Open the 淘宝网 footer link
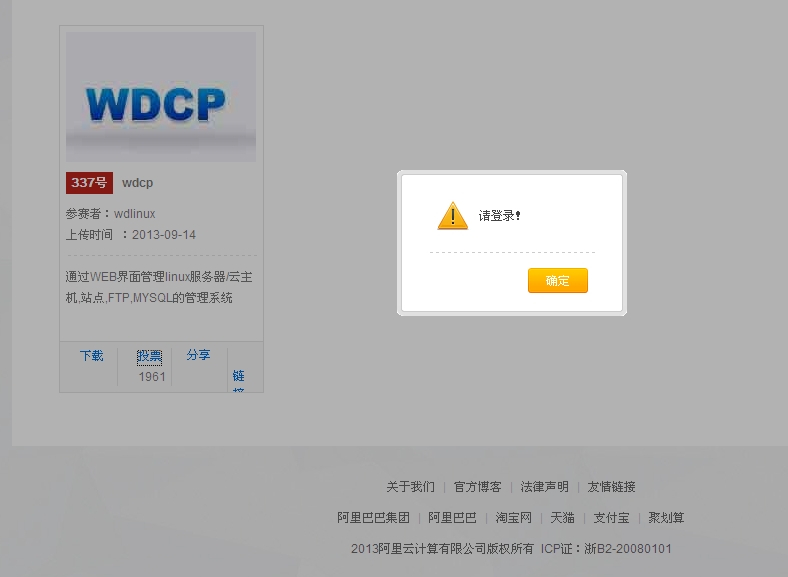 [x=513, y=518]
